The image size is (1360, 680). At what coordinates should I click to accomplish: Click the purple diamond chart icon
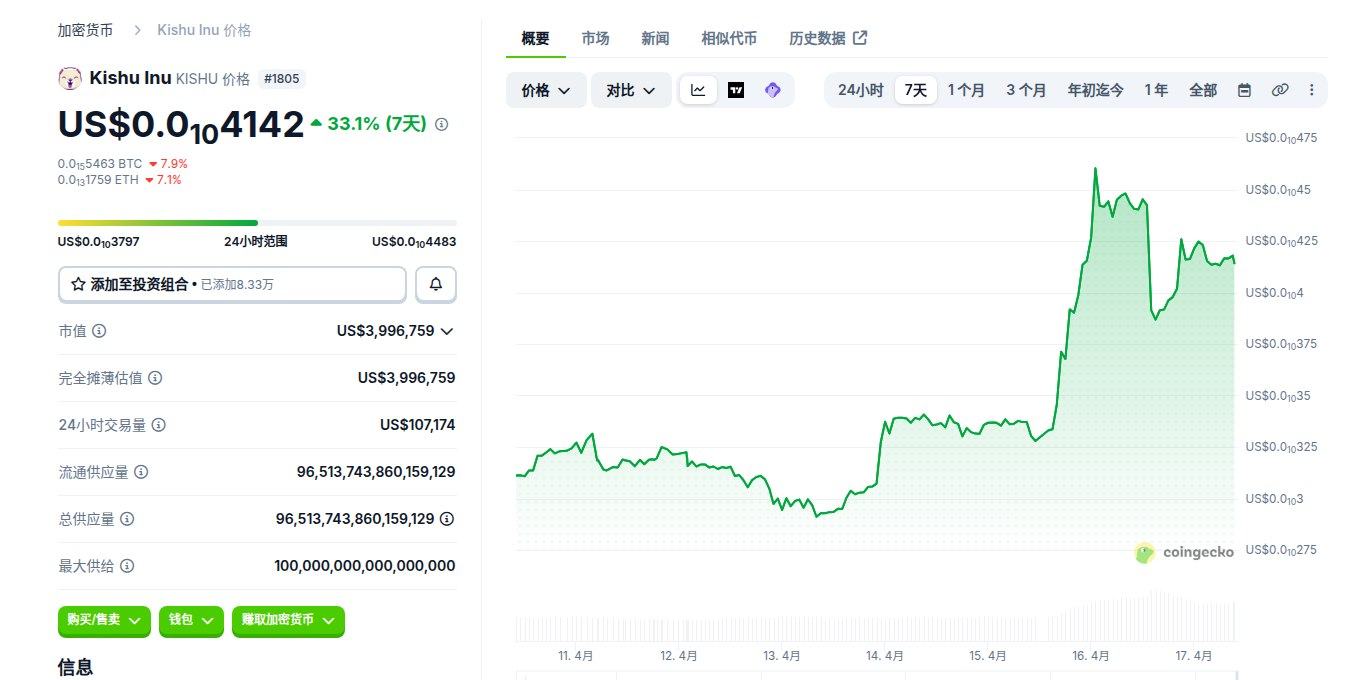[x=772, y=90]
